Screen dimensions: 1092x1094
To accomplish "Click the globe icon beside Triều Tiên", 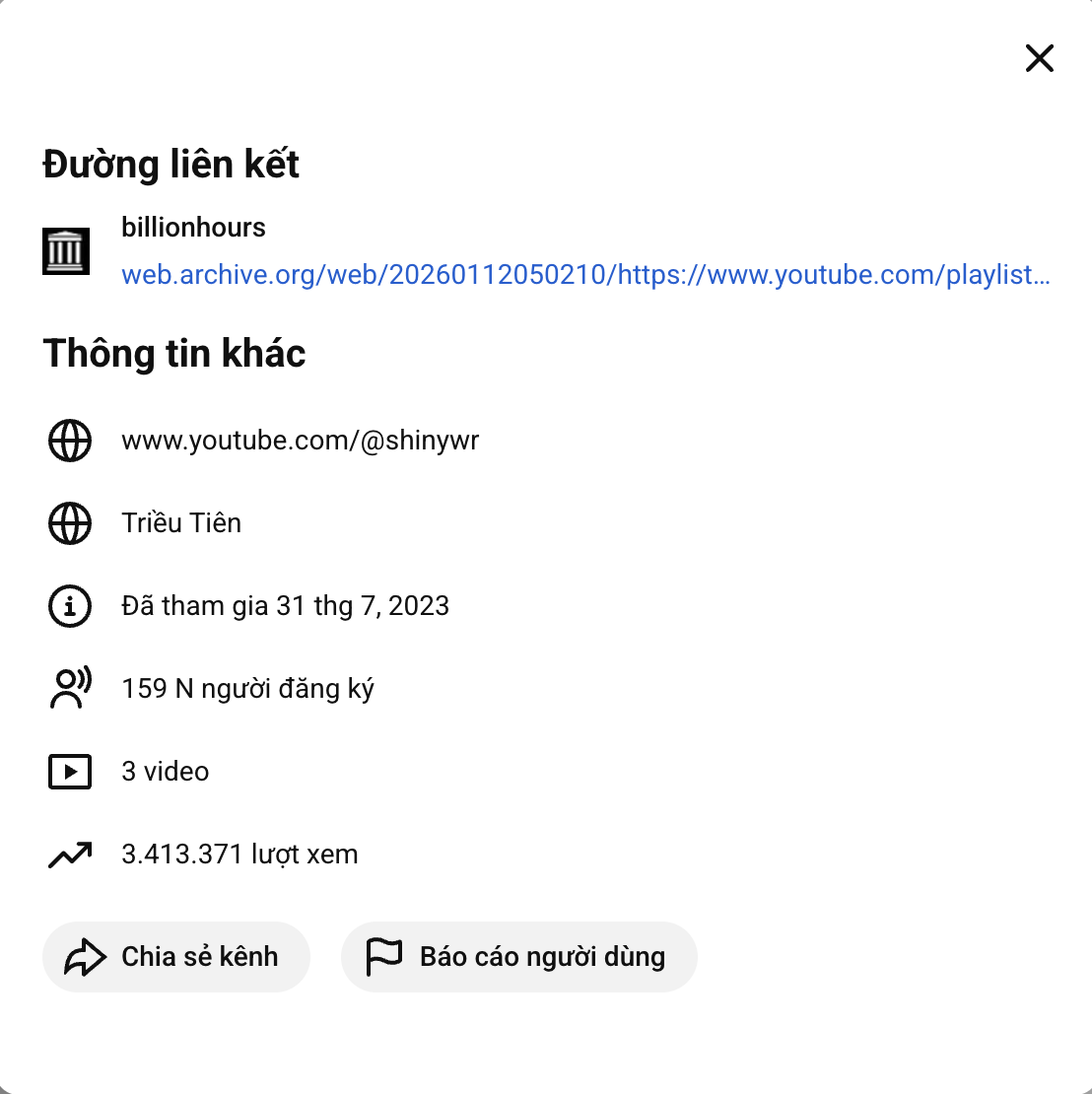I will click(x=69, y=523).
